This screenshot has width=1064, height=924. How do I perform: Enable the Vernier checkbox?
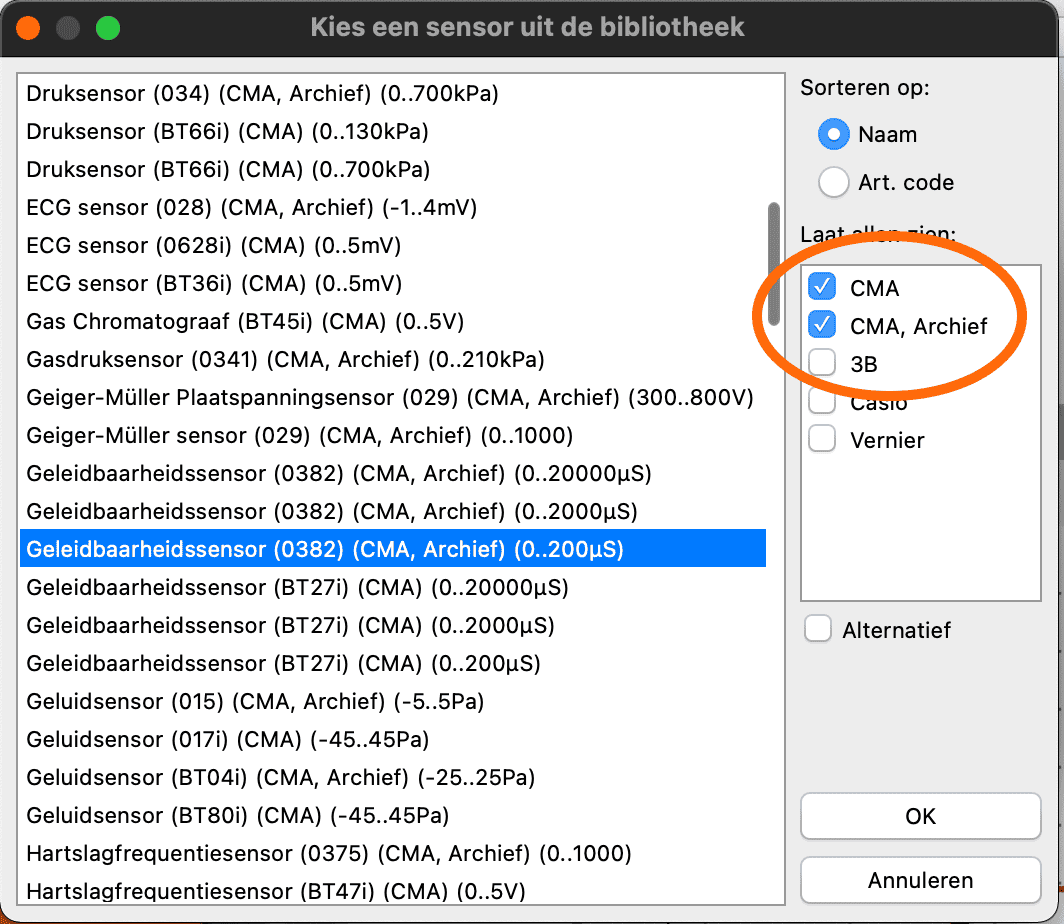click(x=822, y=440)
